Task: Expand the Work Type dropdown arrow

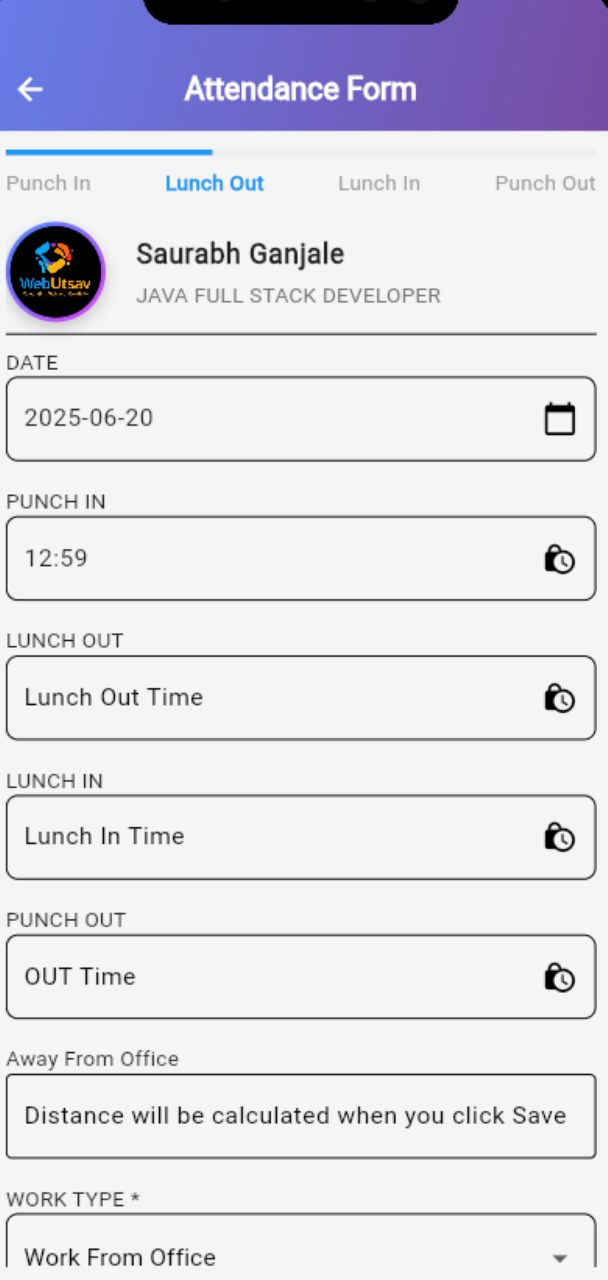Action: tap(560, 1258)
